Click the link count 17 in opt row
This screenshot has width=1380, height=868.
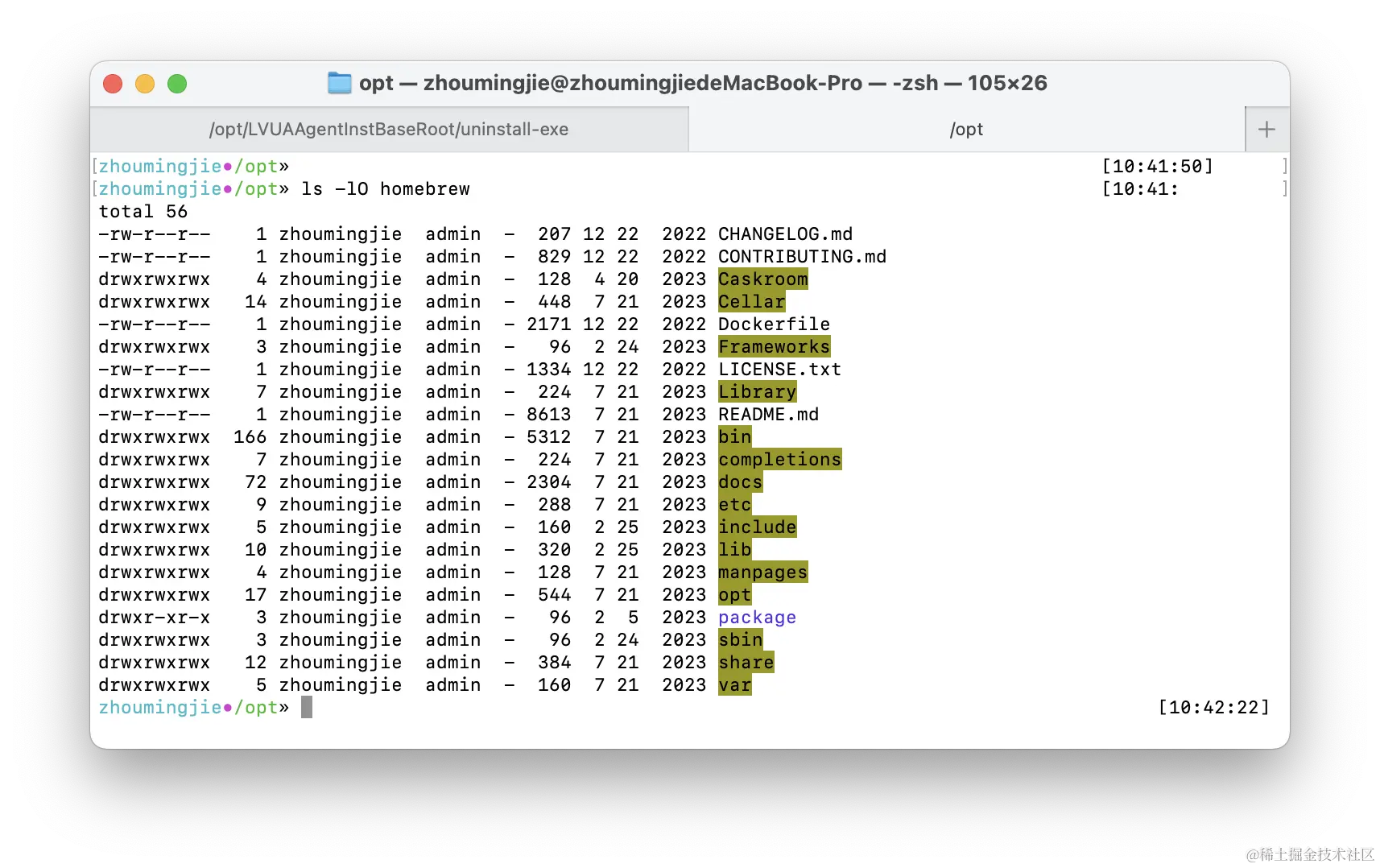[256, 595]
